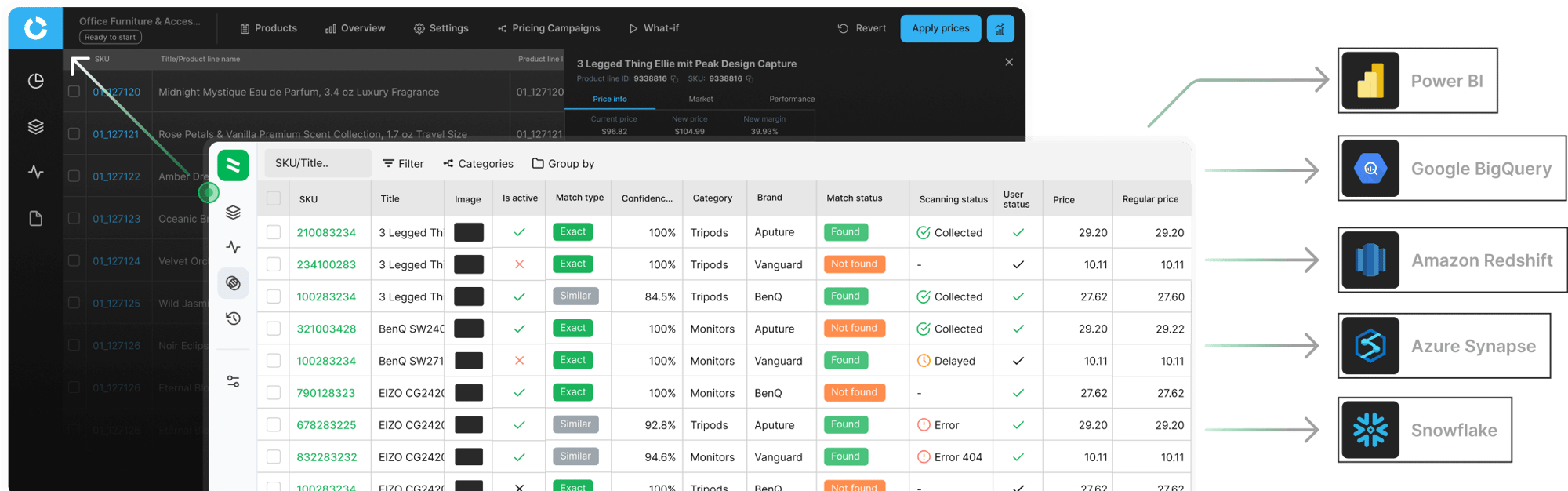The image size is (1568, 491).
Task: Click the Google BigQuery logo icon
Action: 1370,169
